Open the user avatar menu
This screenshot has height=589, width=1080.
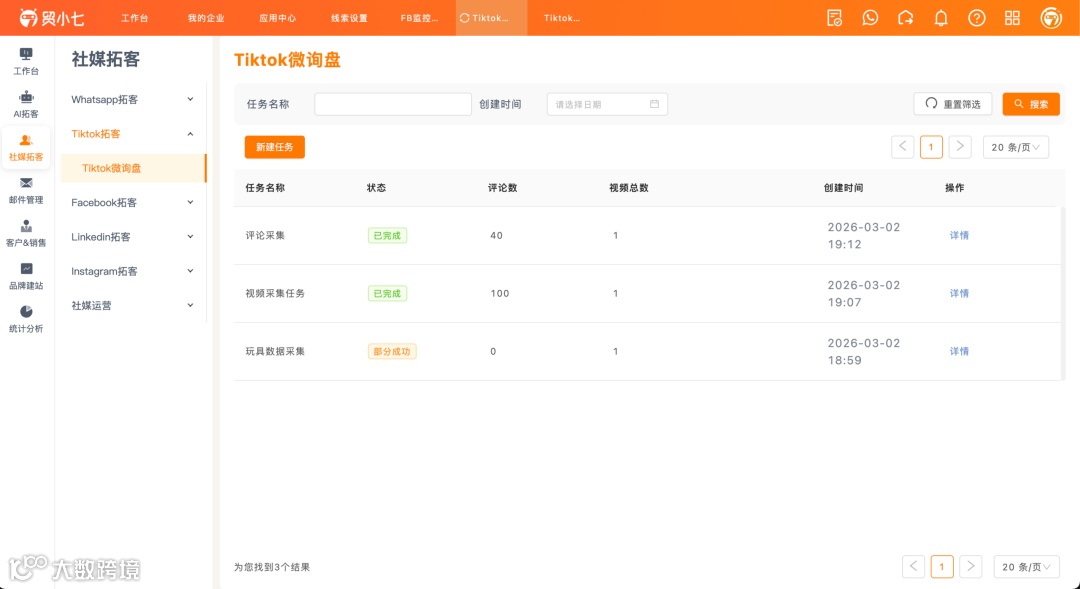pos(1051,18)
